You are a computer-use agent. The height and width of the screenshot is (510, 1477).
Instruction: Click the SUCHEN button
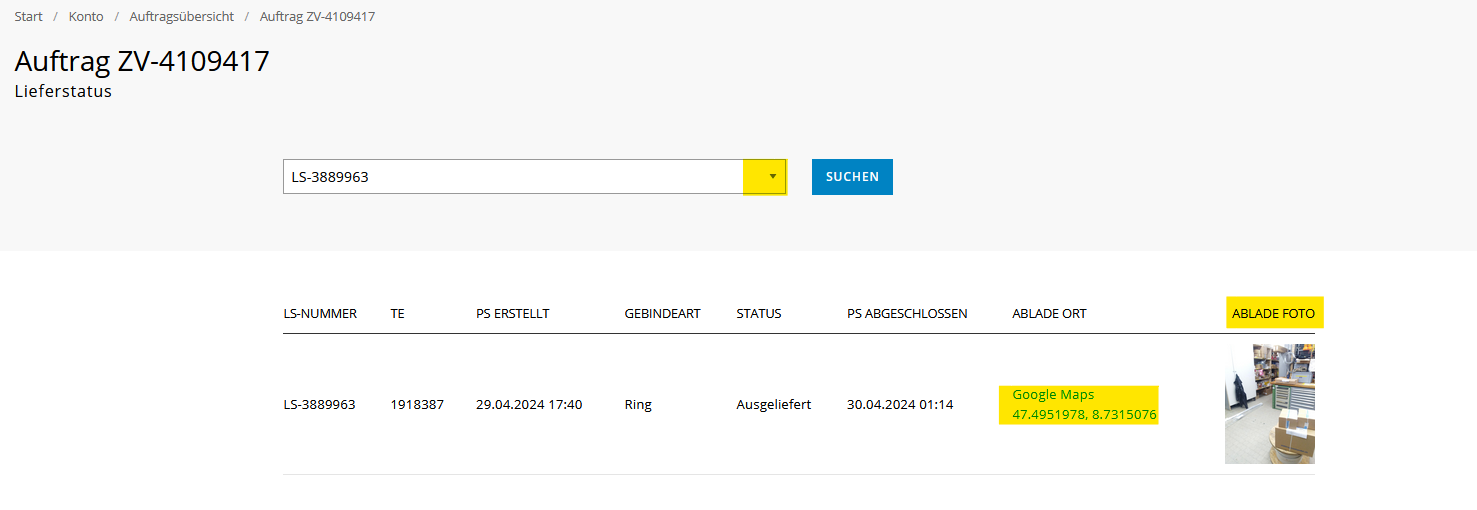[x=852, y=177]
